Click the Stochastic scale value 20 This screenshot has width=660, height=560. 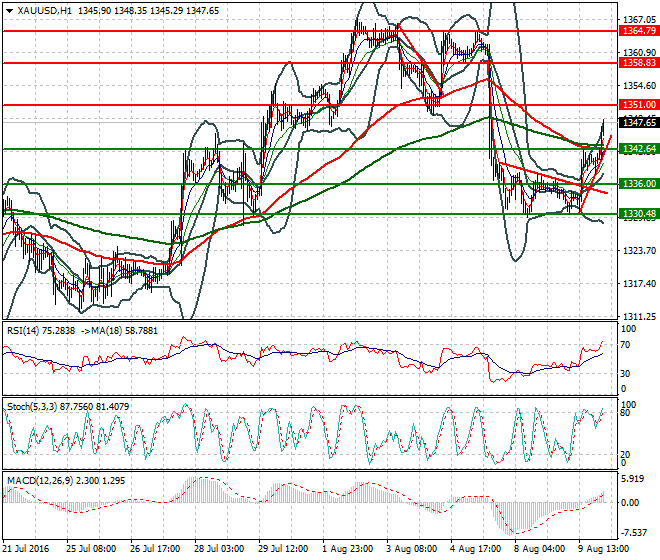point(625,454)
